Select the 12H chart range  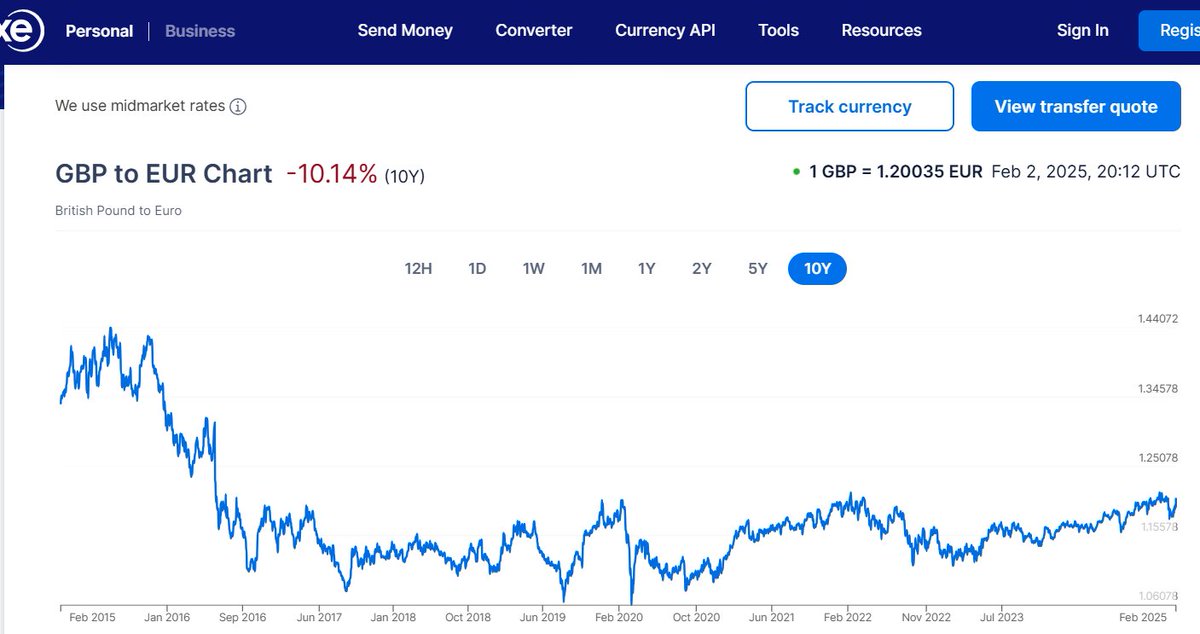pyautogui.click(x=418, y=268)
